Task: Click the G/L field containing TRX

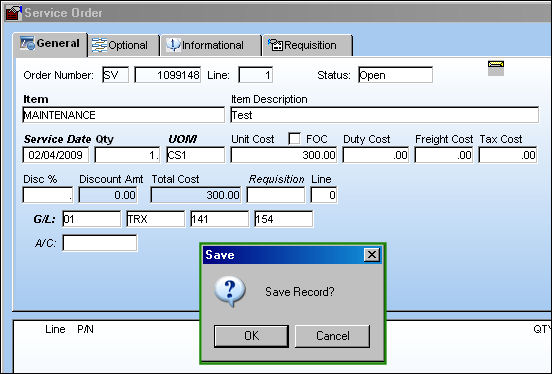Action: click(x=156, y=219)
